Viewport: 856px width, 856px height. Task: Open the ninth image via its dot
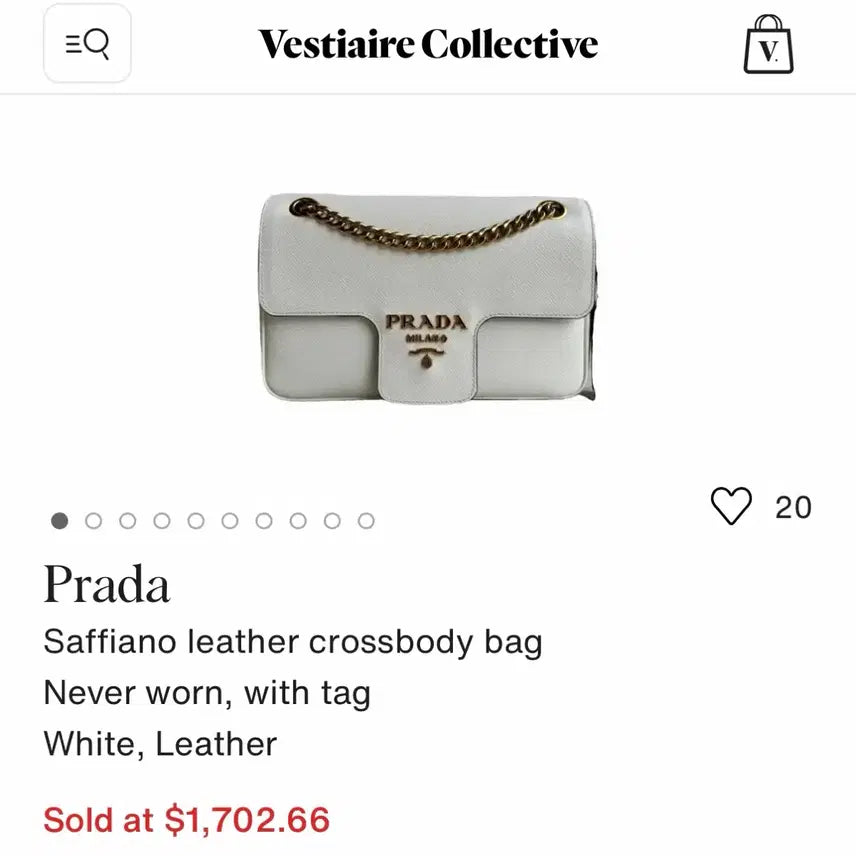pos(332,521)
